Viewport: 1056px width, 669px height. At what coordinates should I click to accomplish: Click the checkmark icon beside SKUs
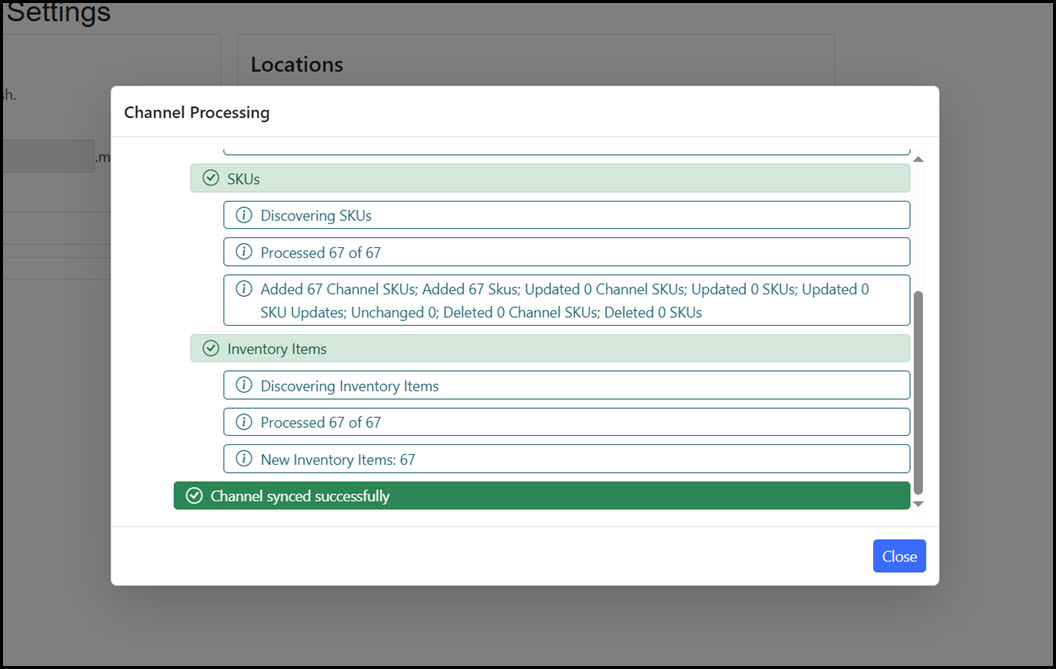210,179
